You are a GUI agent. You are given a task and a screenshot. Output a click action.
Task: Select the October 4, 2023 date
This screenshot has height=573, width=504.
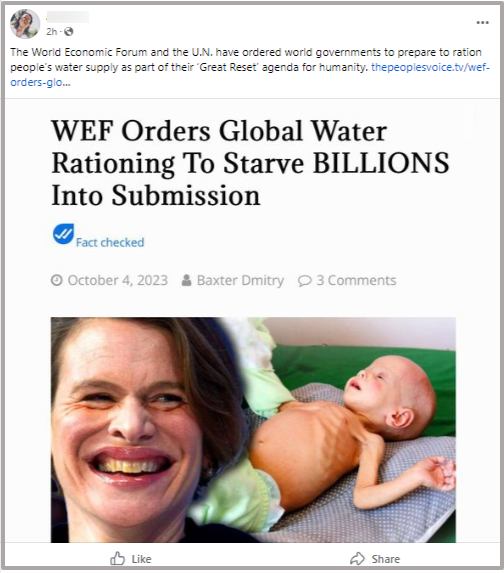tap(118, 280)
